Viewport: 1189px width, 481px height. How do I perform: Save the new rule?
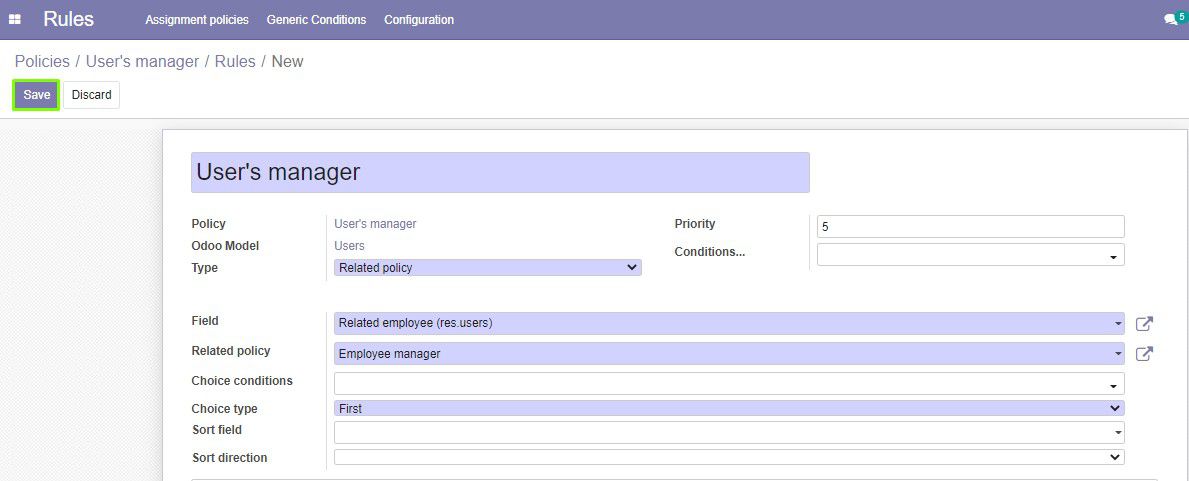(36, 95)
